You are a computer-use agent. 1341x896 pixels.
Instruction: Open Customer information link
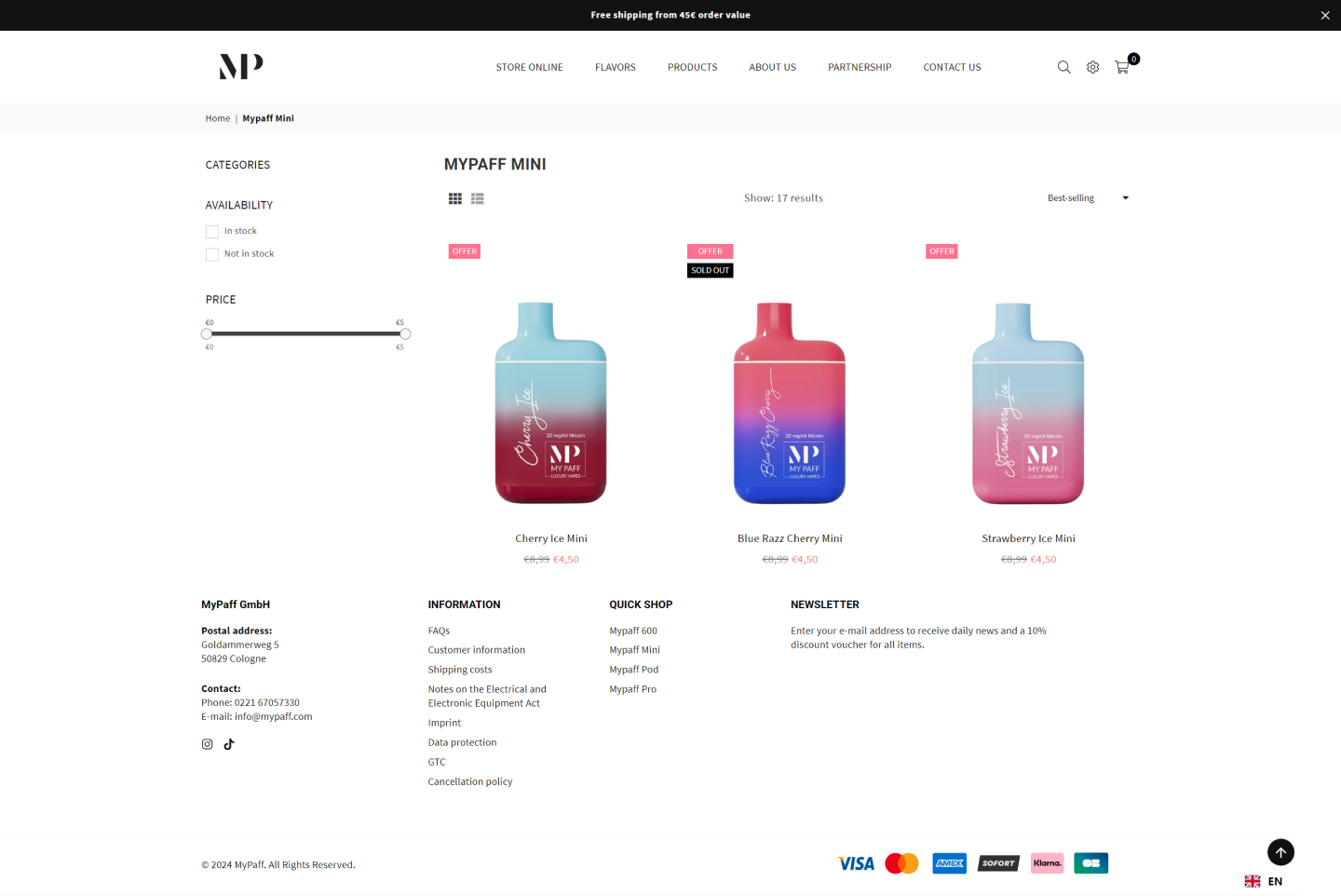pos(477,650)
